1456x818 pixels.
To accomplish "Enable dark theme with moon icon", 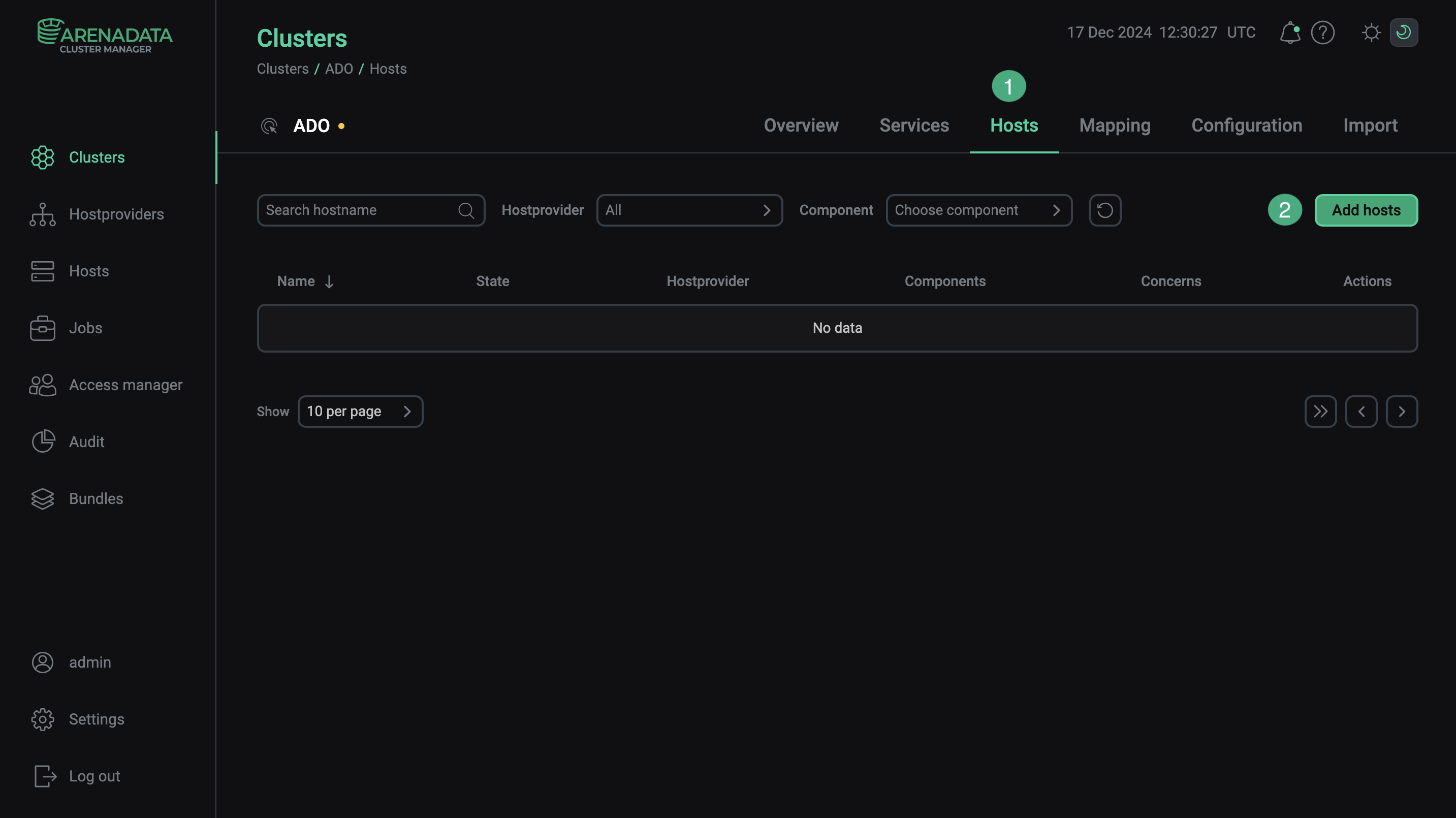I will pyautogui.click(x=1405, y=32).
